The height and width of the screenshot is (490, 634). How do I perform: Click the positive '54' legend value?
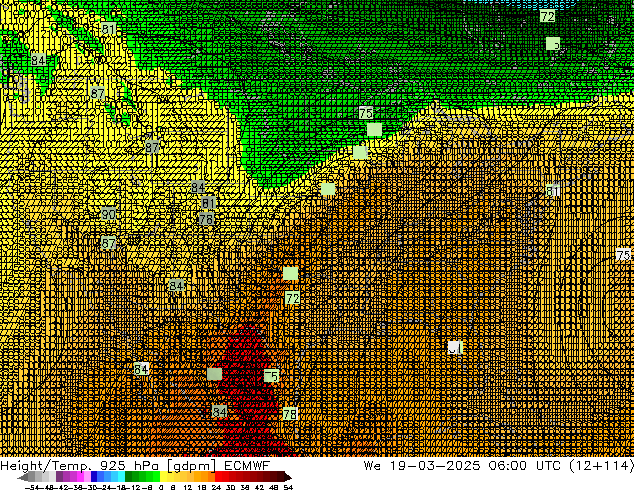(288, 487)
